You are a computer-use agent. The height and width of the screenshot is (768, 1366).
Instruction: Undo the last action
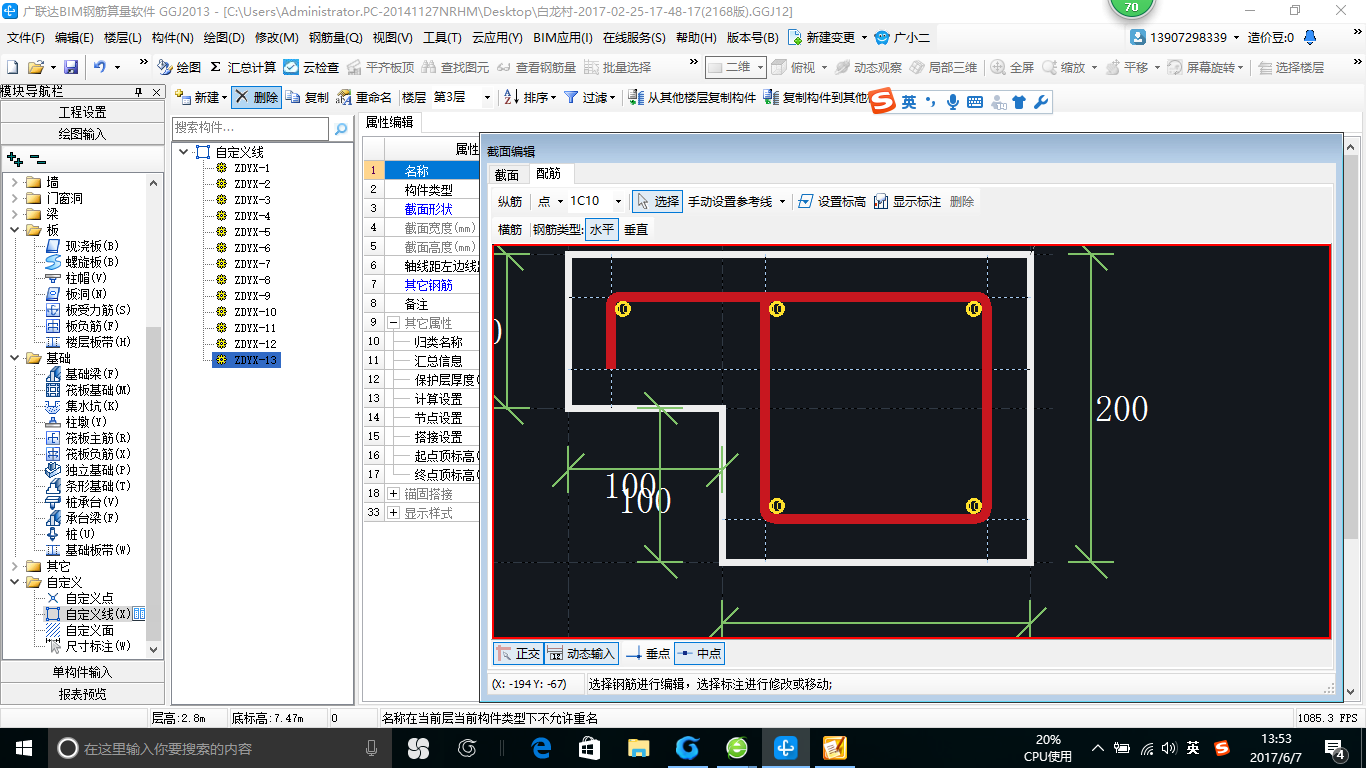(x=100, y=67)
